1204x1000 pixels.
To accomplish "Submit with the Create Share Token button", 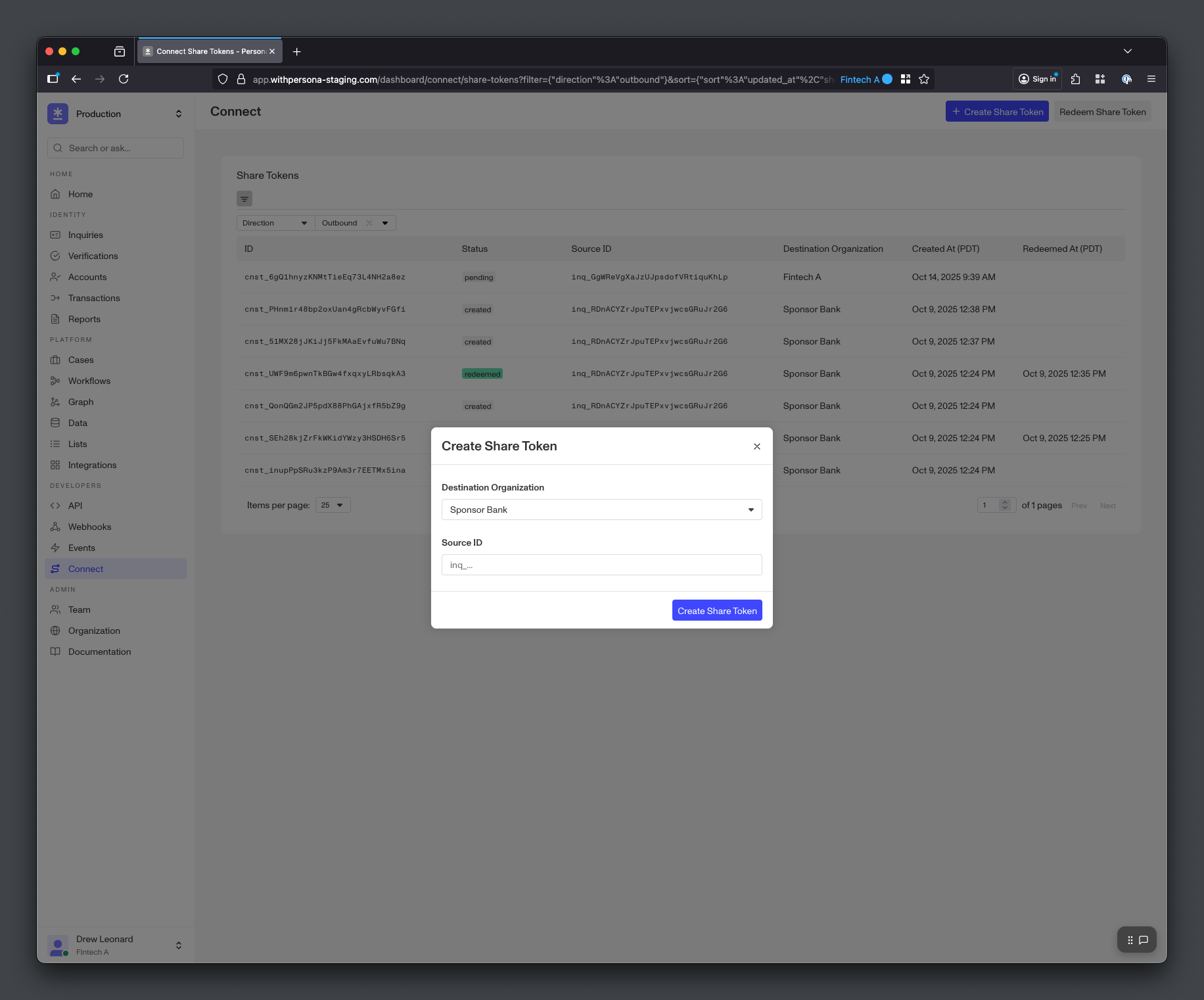I will pos(716,610).
